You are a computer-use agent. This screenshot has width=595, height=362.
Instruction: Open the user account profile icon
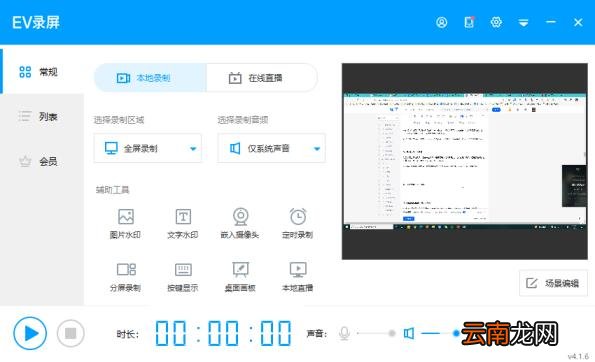pyautogui.click(x=441, y=22)
